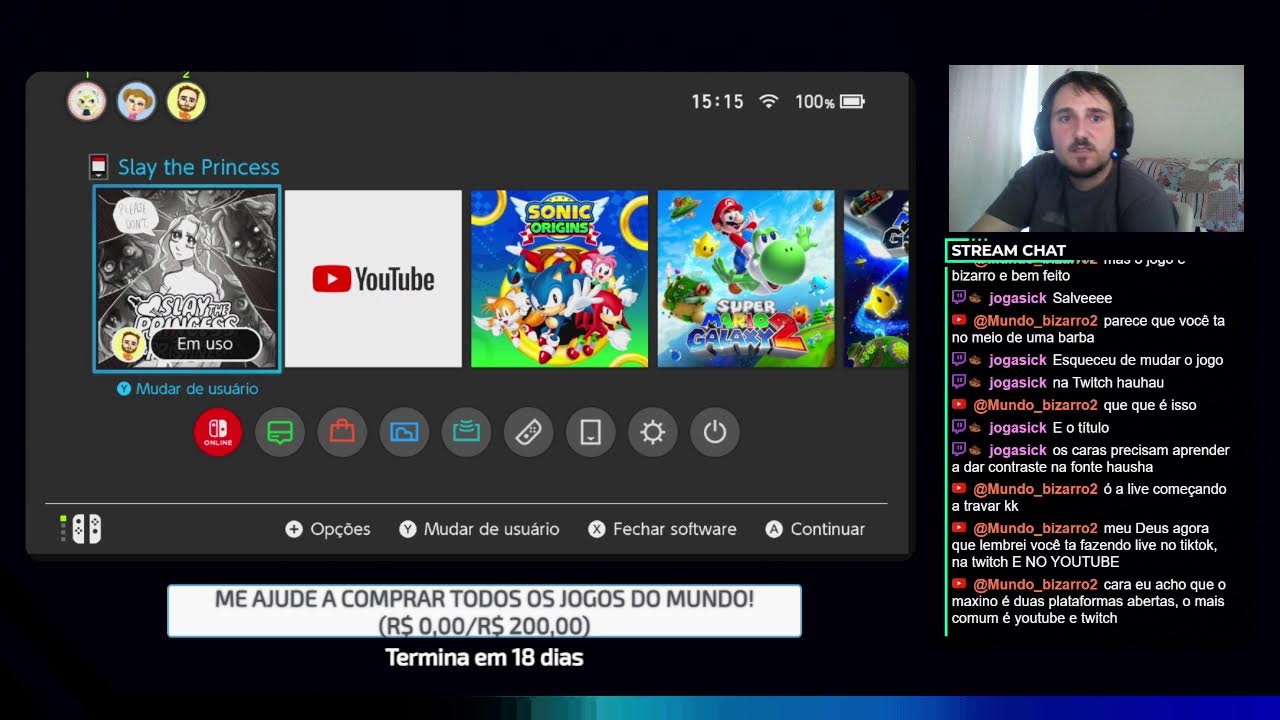The height and width of the screenshot is (720, 1280).
Task: Click the STREAM CHAT header
Action: tap(1009, 250)
